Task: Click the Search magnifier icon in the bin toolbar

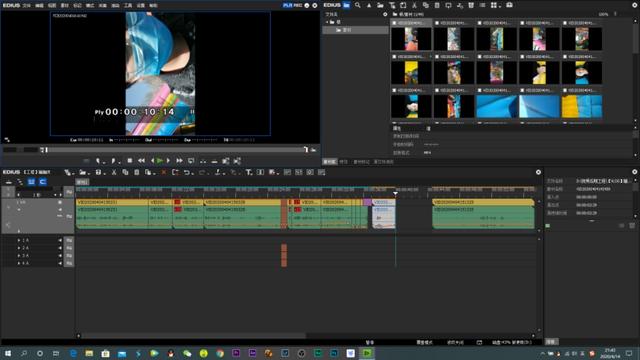Action: pos(358,5)
